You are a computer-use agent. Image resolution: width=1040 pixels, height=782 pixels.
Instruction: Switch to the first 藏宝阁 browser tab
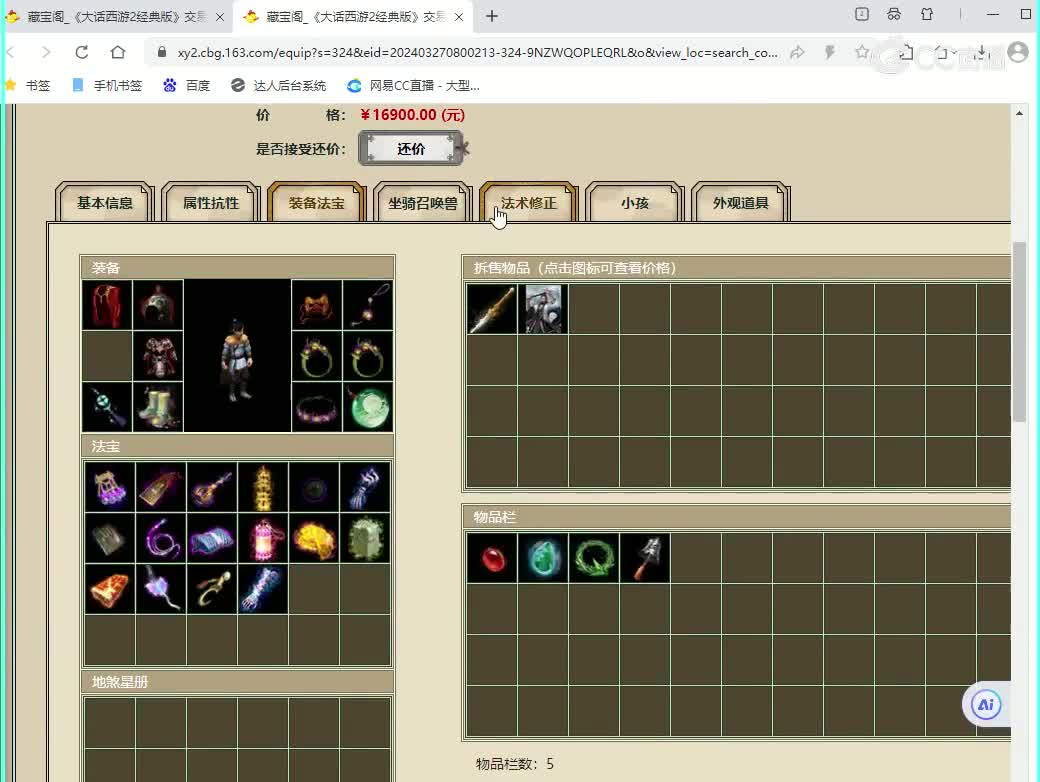click(116, 17)
